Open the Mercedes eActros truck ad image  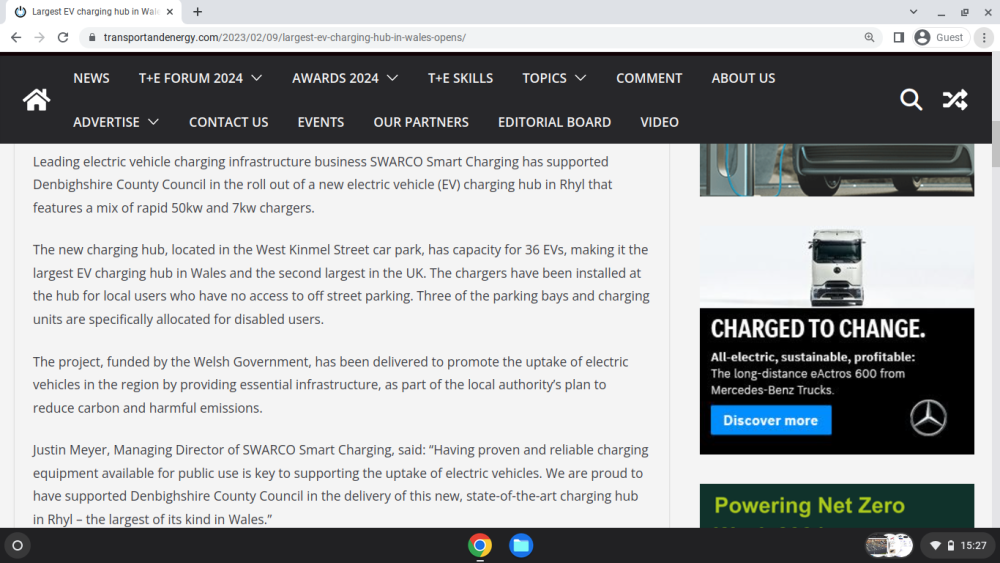[837, 265]
